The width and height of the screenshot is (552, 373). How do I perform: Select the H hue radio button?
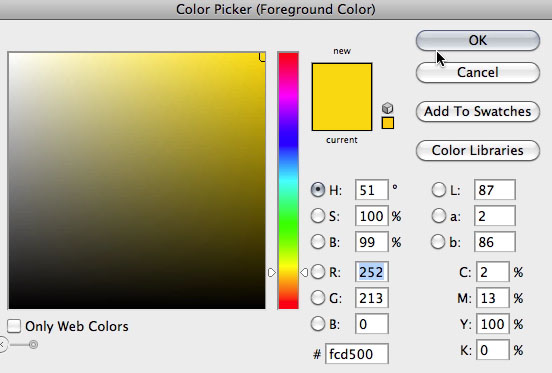(318, 190)
